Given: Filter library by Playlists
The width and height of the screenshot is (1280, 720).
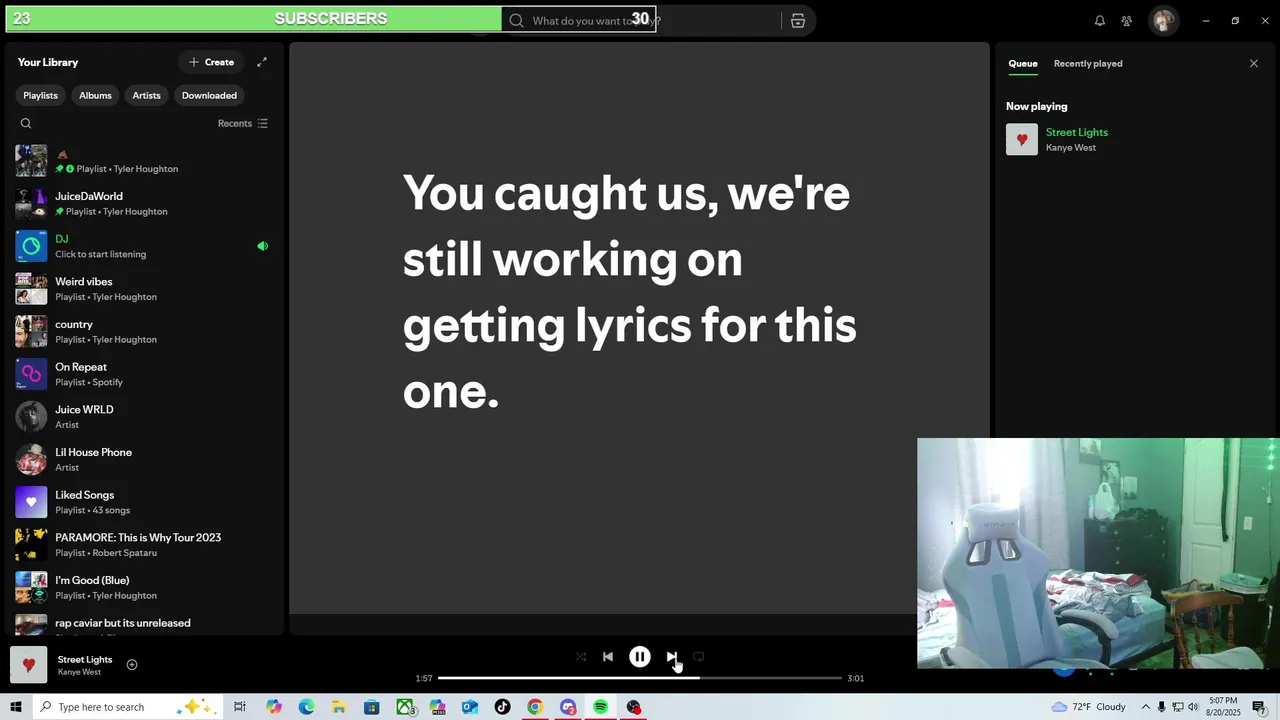Looking at the screenshot, I should (40, 95).
